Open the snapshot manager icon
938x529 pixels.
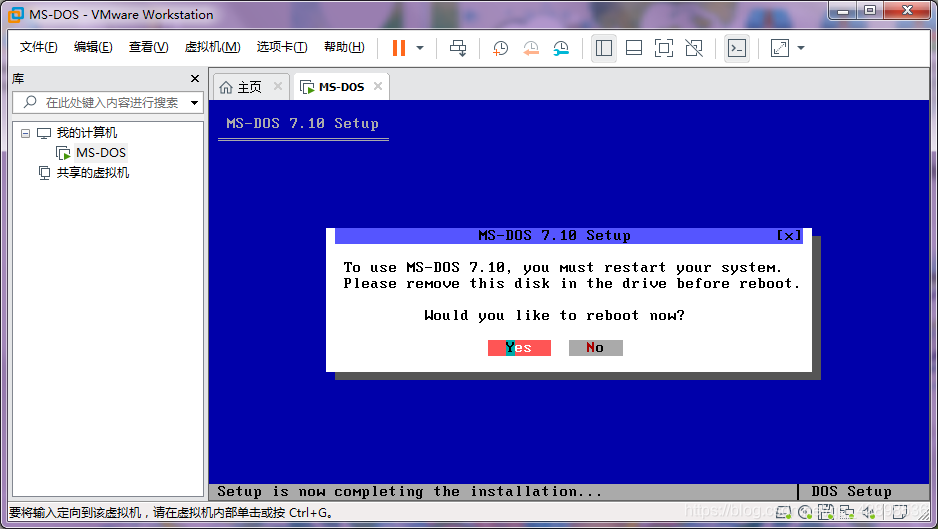561,48
